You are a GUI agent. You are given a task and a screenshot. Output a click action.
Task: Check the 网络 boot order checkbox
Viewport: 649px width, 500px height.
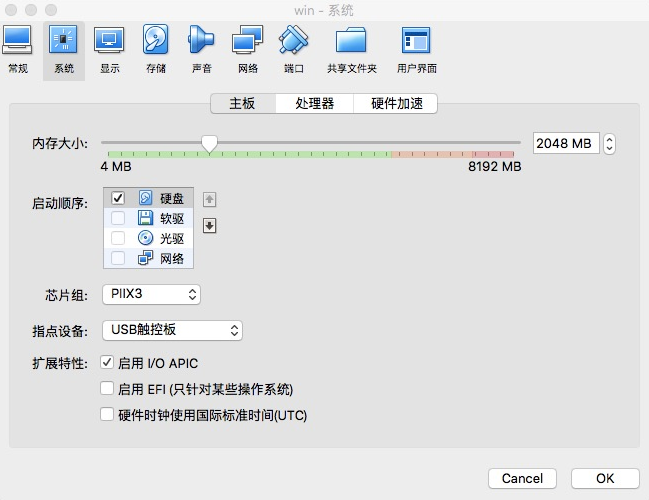point(118,258)
